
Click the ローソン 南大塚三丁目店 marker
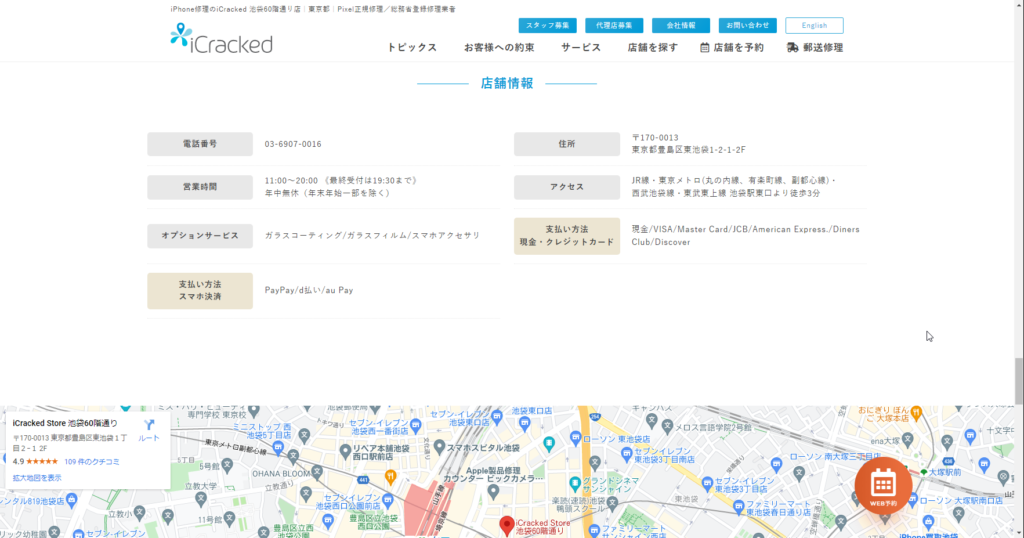pyautogui.click(x=776, y=464)
